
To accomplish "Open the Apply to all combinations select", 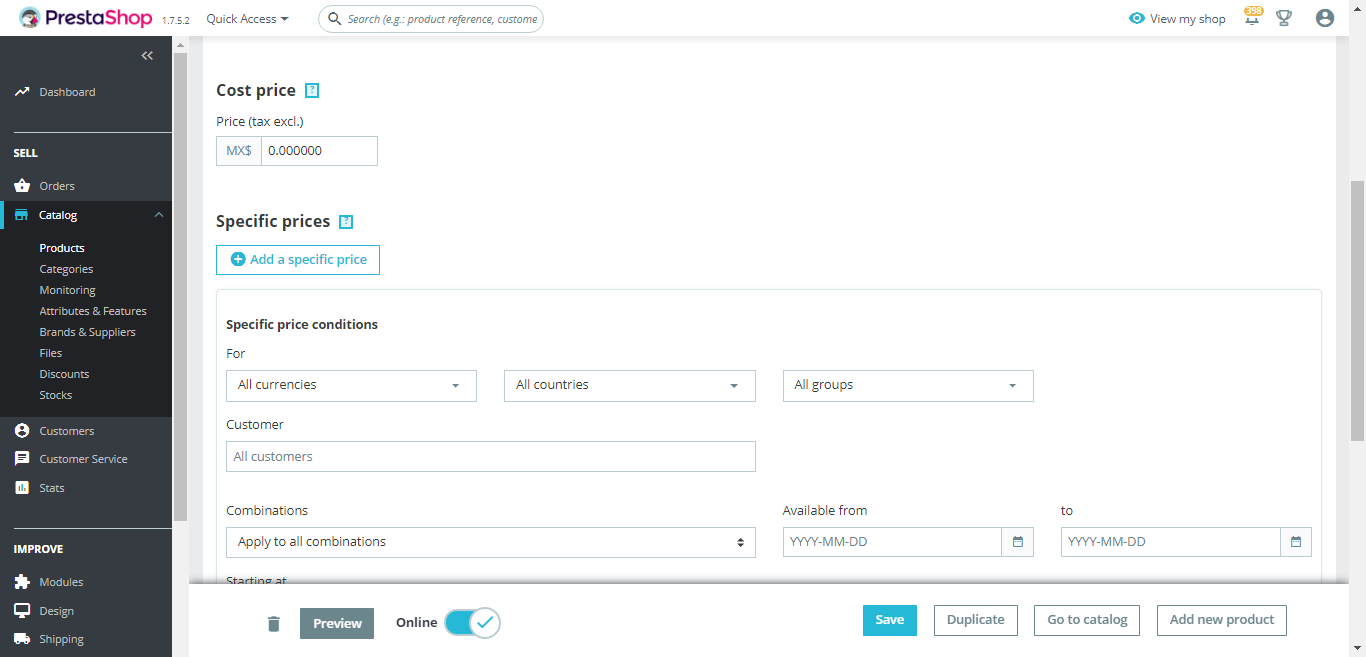I will tap(491, 542).
